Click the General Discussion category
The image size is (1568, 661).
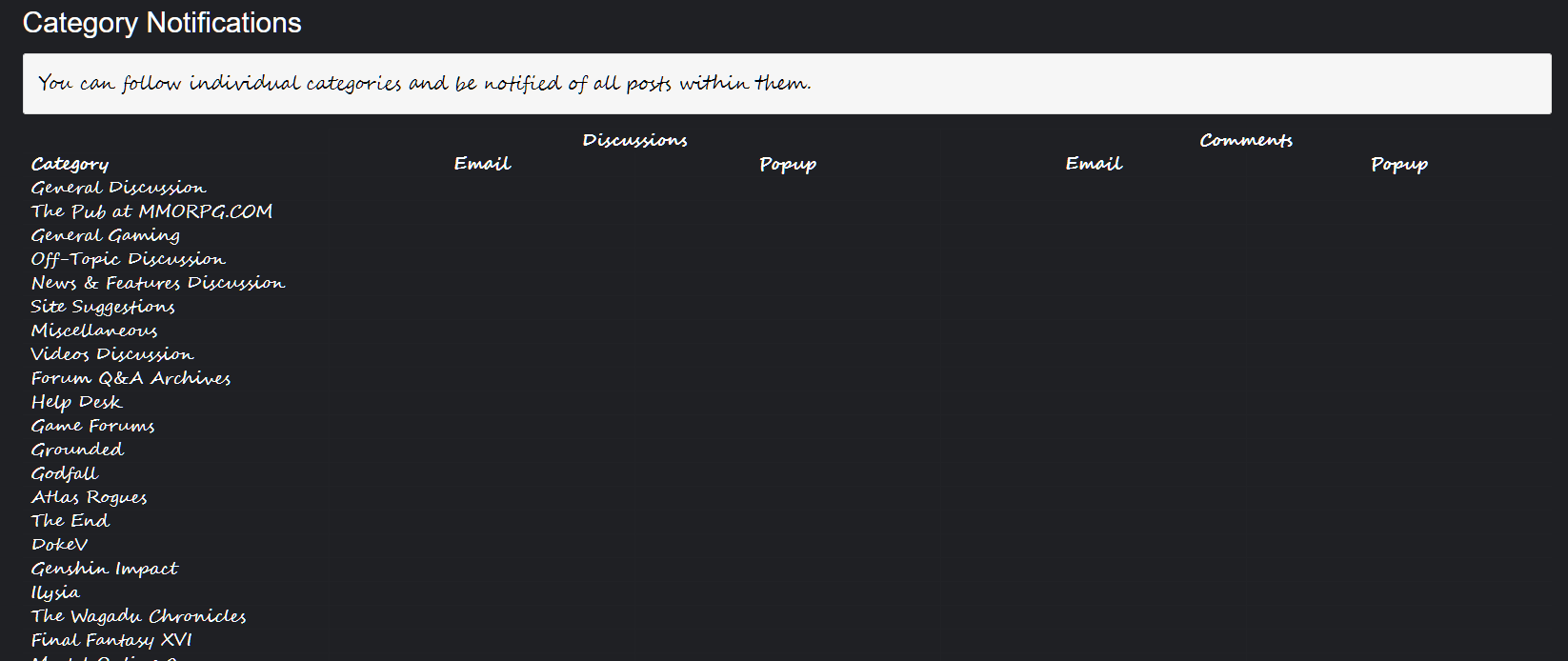pyautogui.click(x=118, y=188)
